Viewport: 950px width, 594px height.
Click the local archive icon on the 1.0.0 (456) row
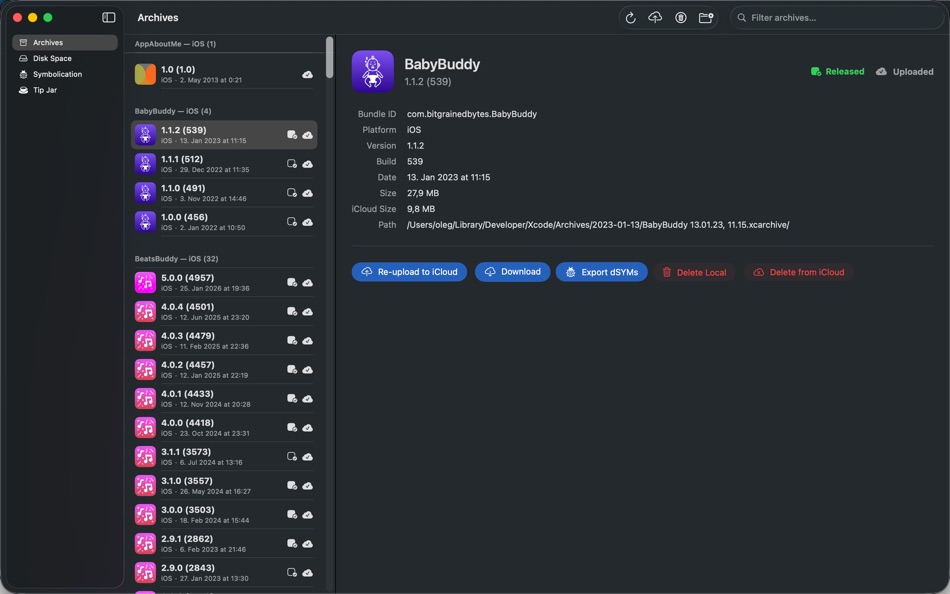click(292, 222)
